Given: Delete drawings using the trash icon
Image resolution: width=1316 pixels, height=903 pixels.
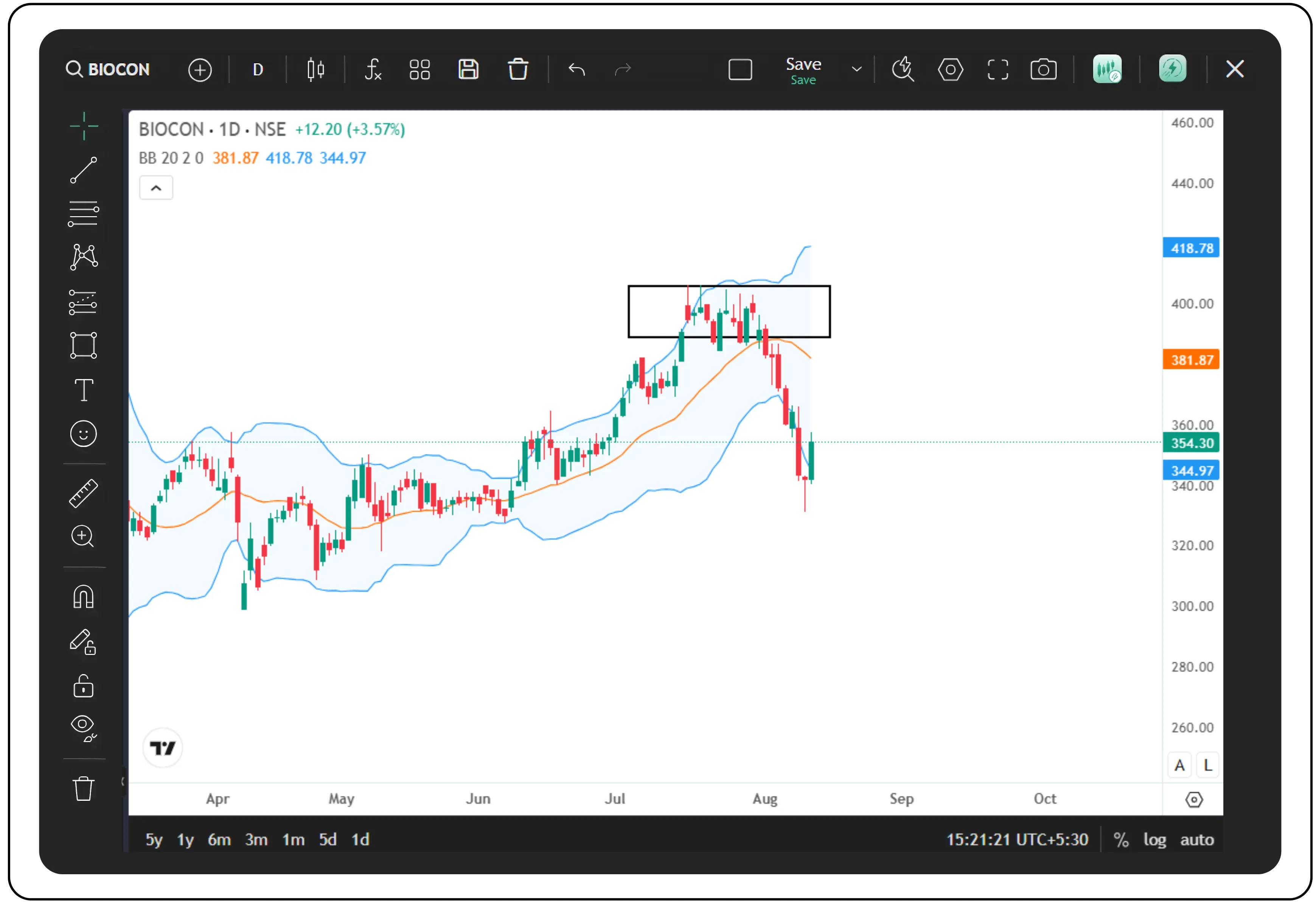Looking at the screenshot, I should [x=518, y=69].
